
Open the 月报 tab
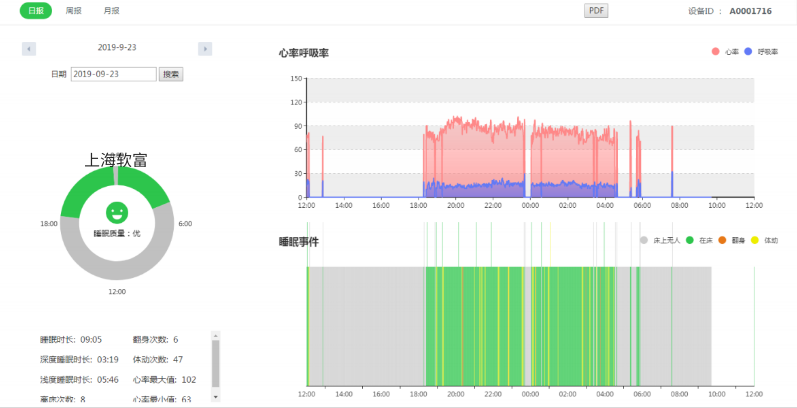pos(111,11)
